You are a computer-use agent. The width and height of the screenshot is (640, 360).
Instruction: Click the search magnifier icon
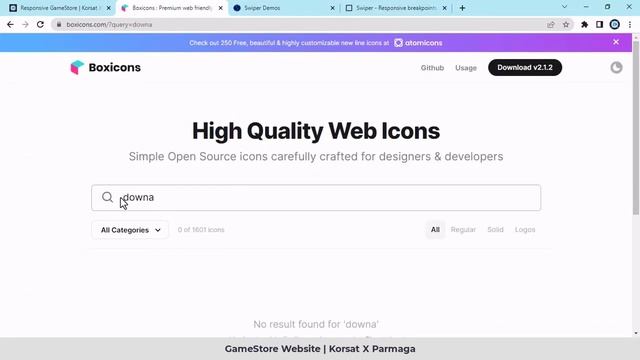(x=107, y=197)
